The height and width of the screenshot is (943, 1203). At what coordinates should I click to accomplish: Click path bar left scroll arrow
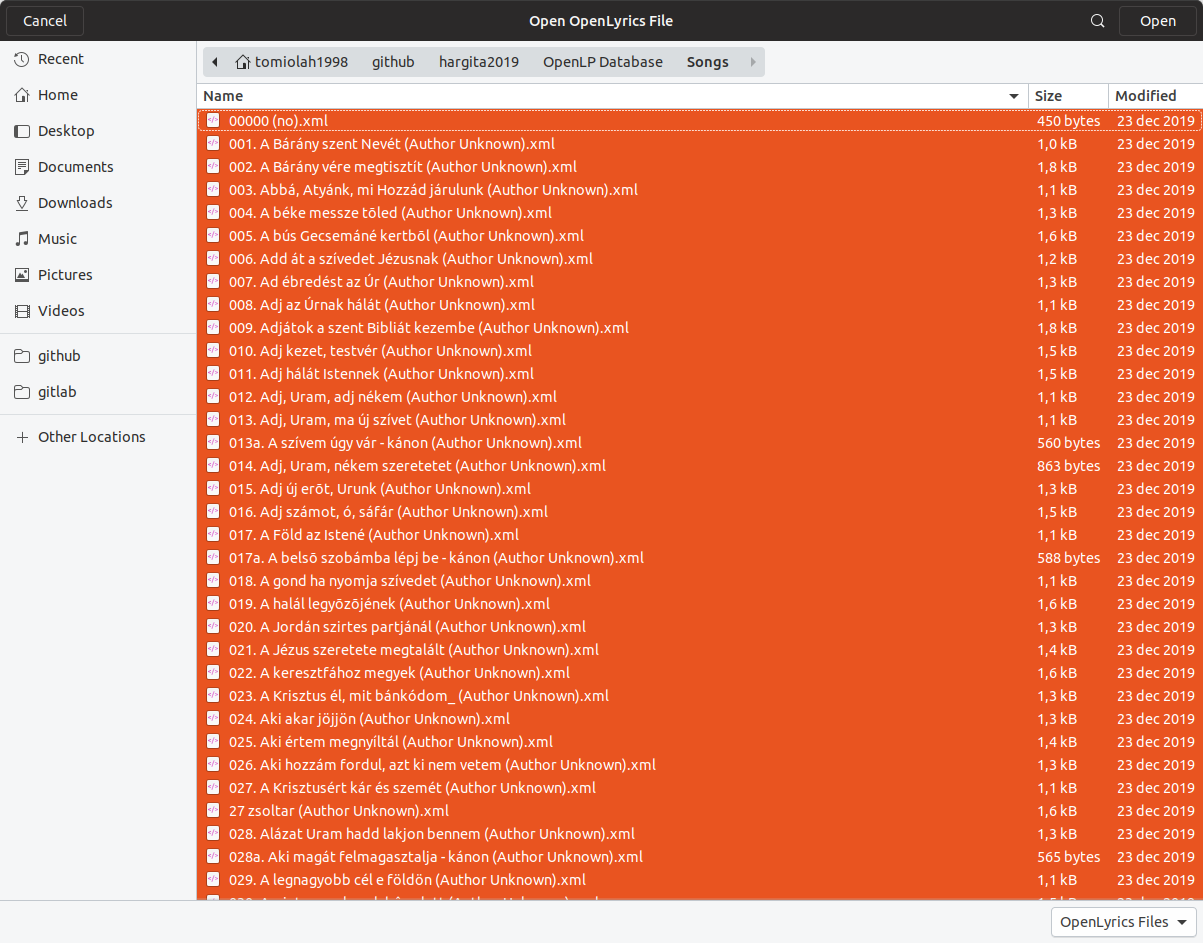click(215, 62)
